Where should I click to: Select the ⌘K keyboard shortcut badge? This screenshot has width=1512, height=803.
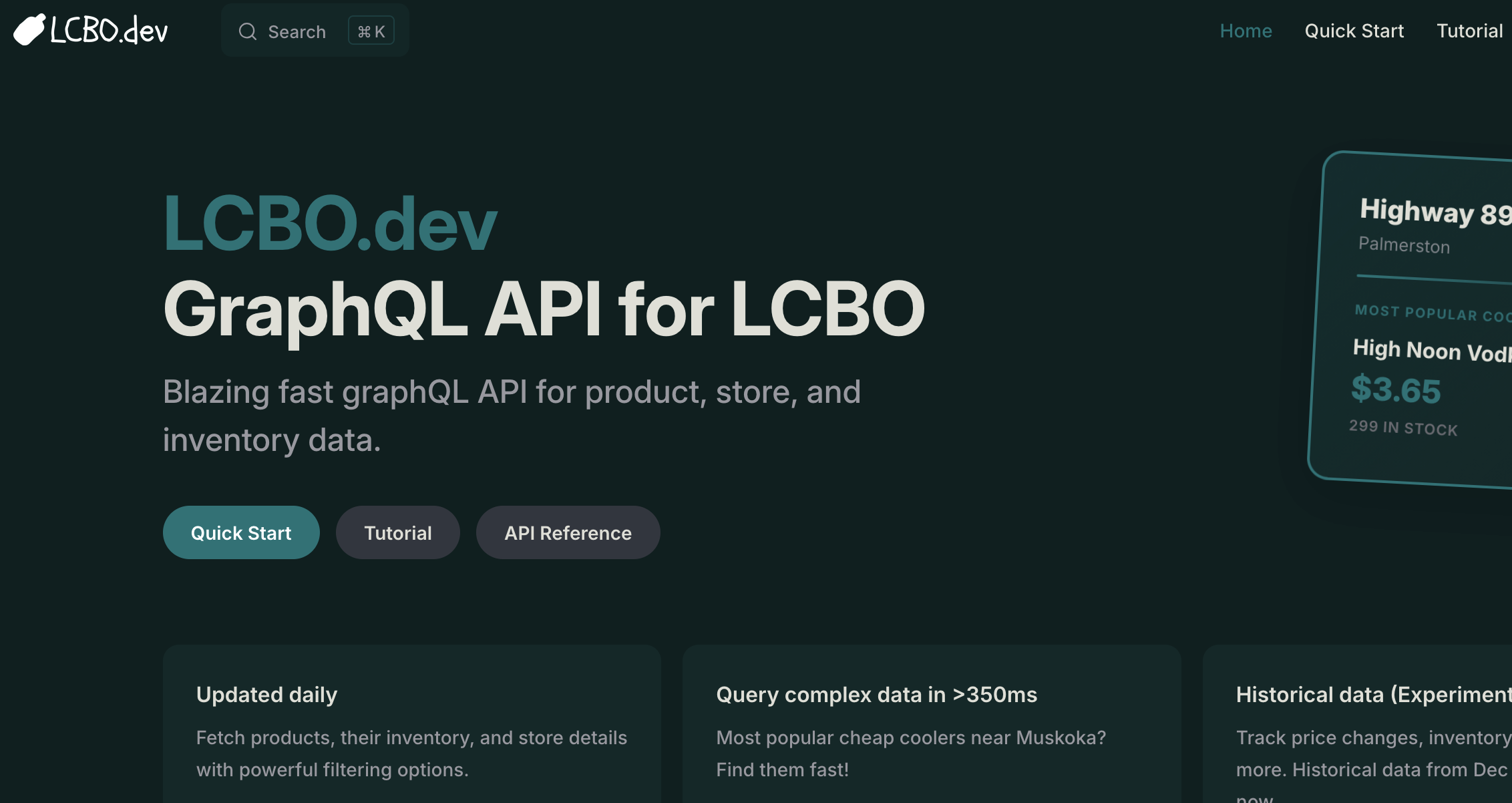tap(371, 30)
